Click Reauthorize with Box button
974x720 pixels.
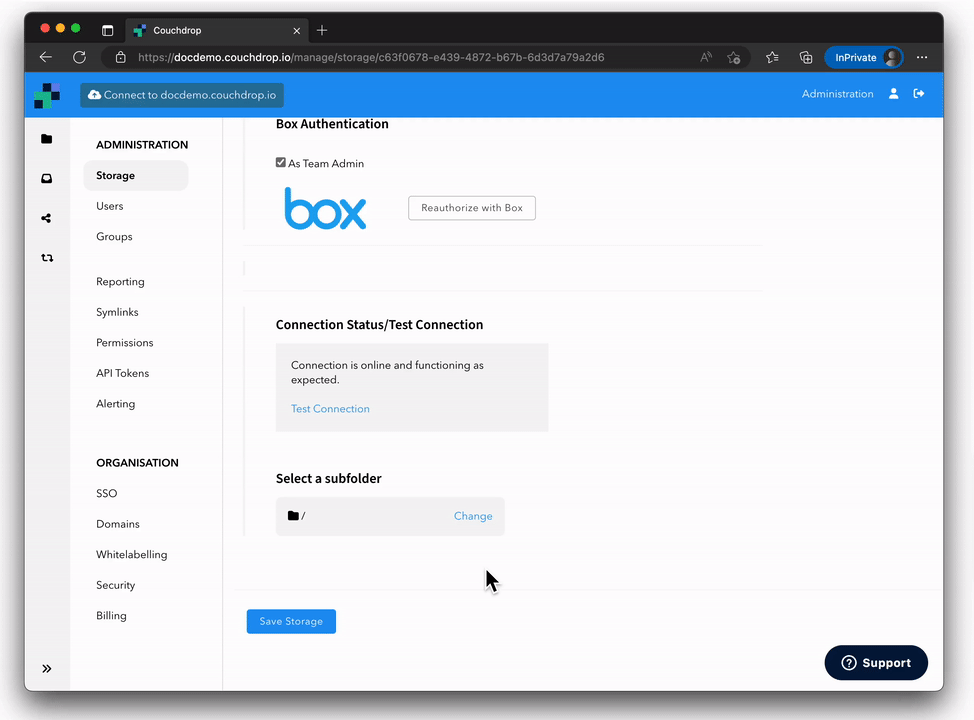pyautogui.click(x=472, y=208)
